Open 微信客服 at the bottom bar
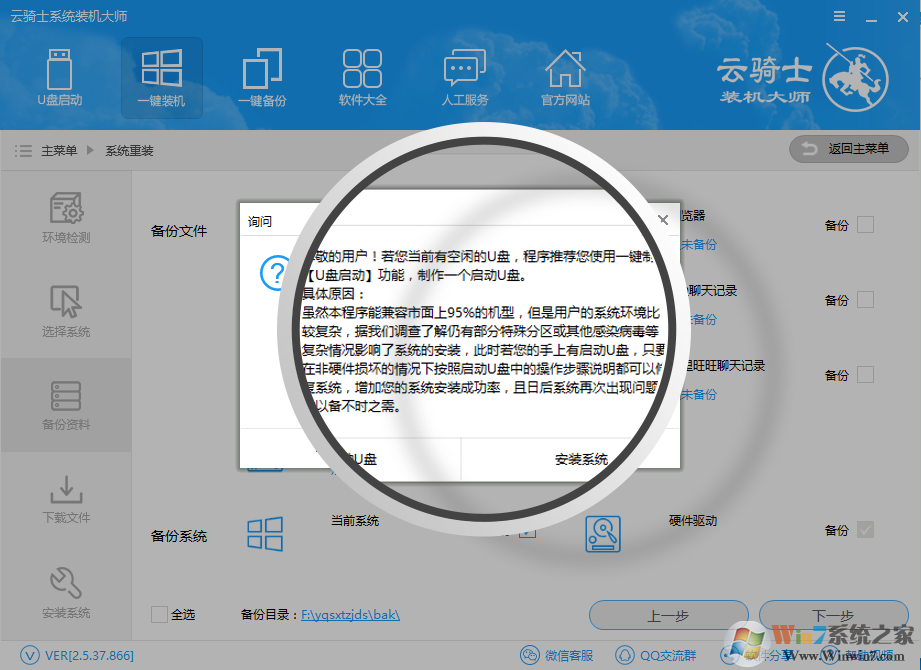 pos(556,654)
